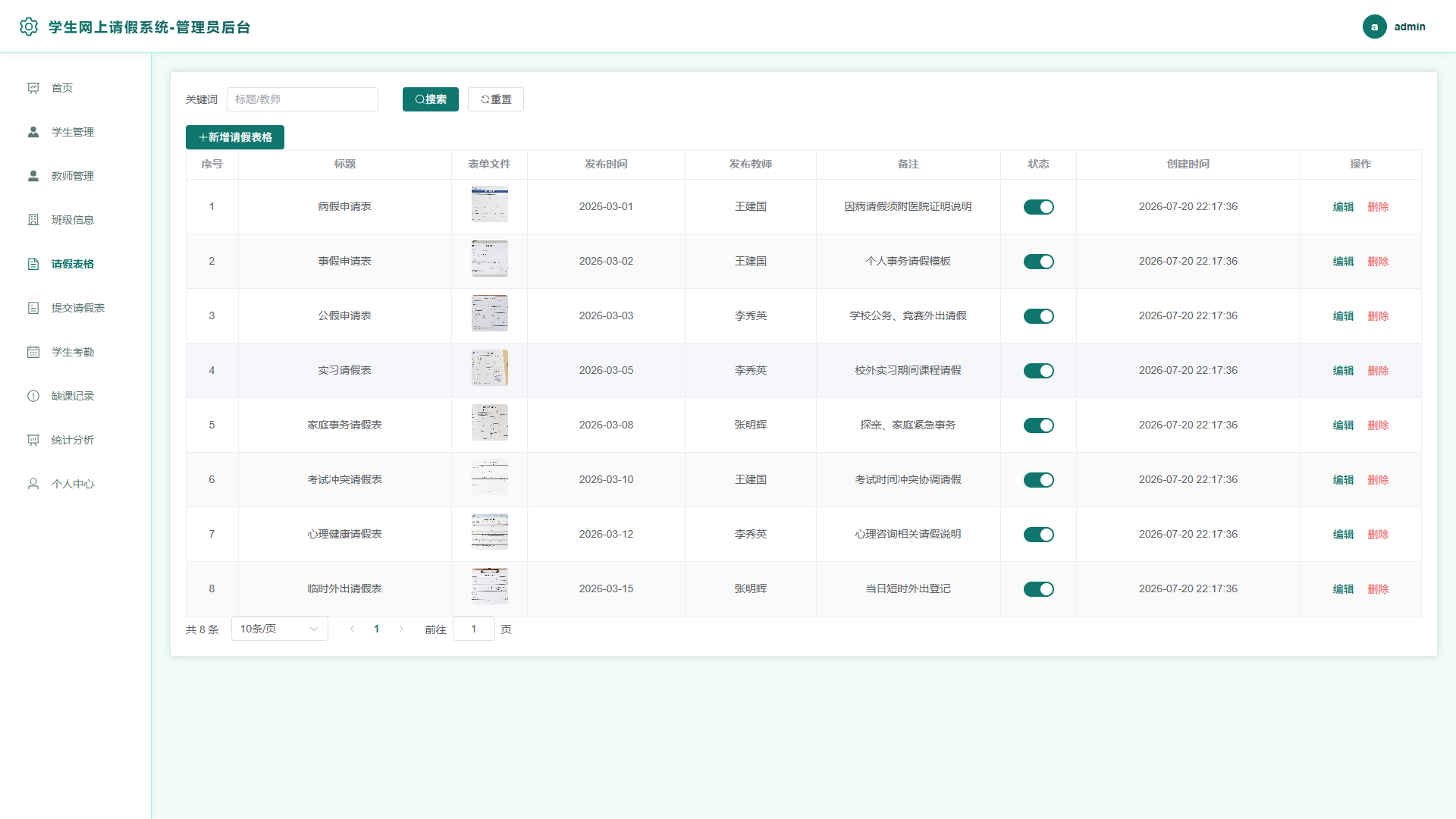Viewport: 1456px width, 819px height.
Task: Click the gear logo icon in header
Action: pyautogui.click(x=29, y=27)
